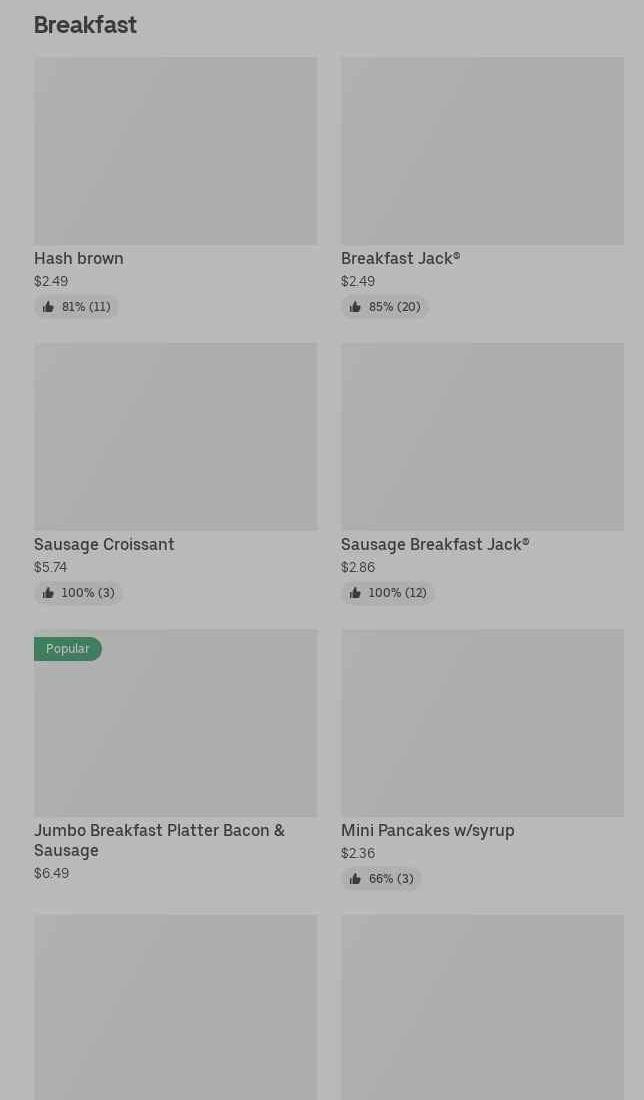Click the $6.49 price text
Viewport: 644px width, 1100px height.
[51, 873]
